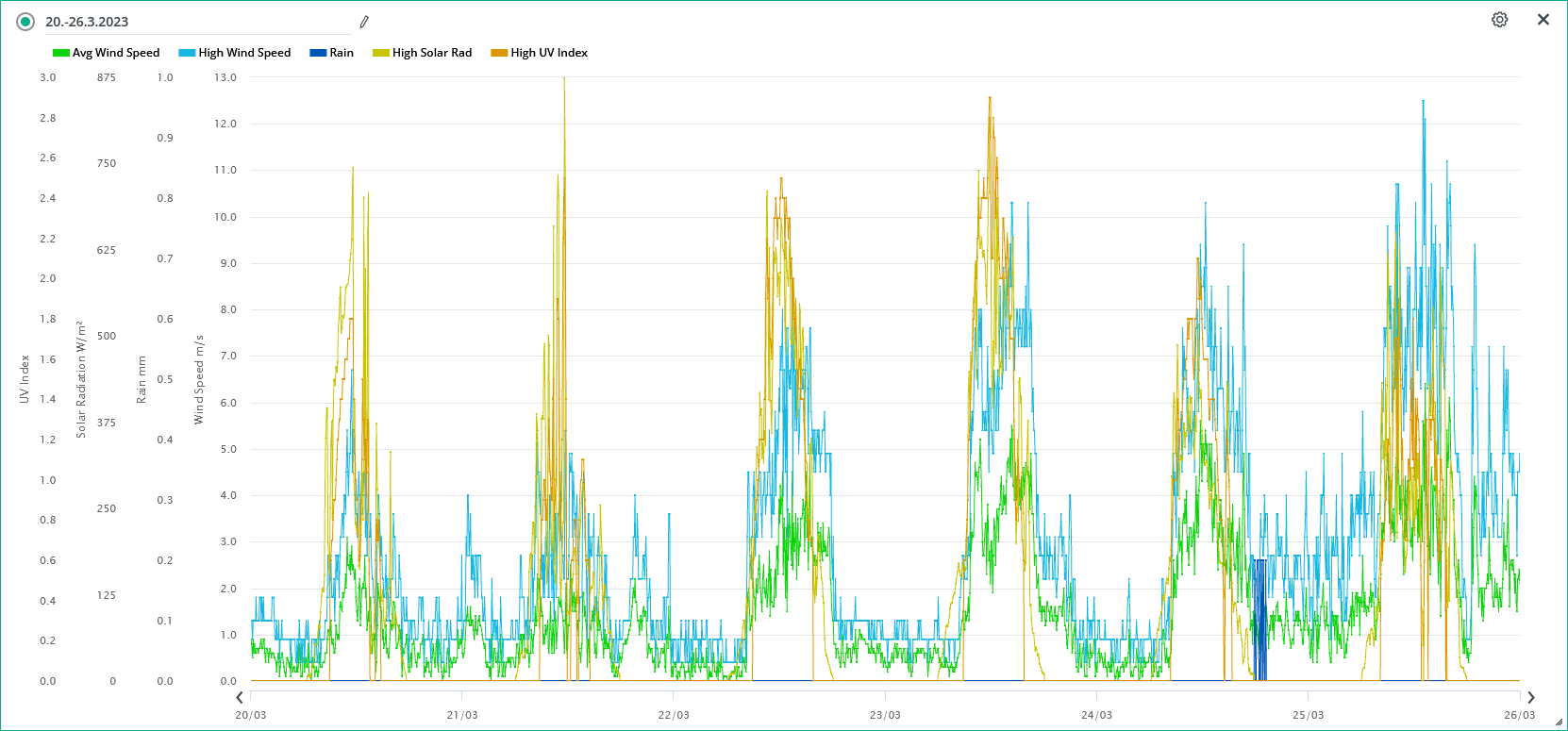Click the pencil icon to edit the title
Viewport: 1568px width, 731px height.
[x=364, y=22]
